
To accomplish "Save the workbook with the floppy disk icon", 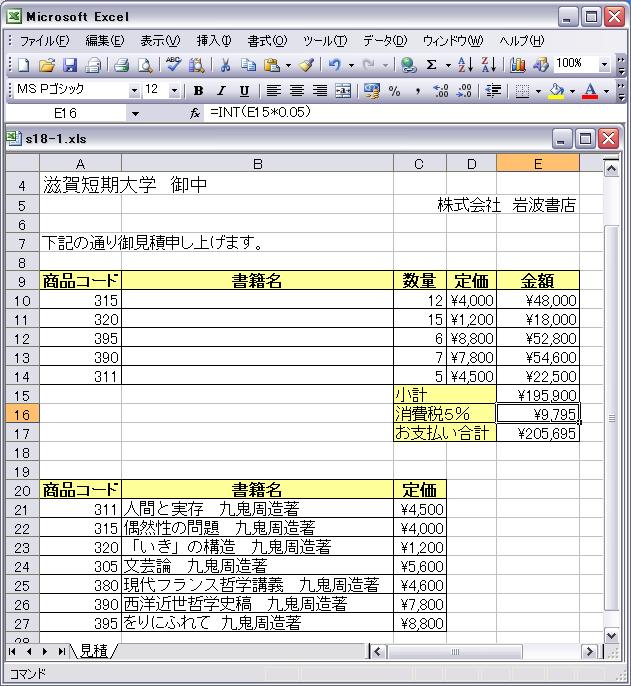I will 70,66.
